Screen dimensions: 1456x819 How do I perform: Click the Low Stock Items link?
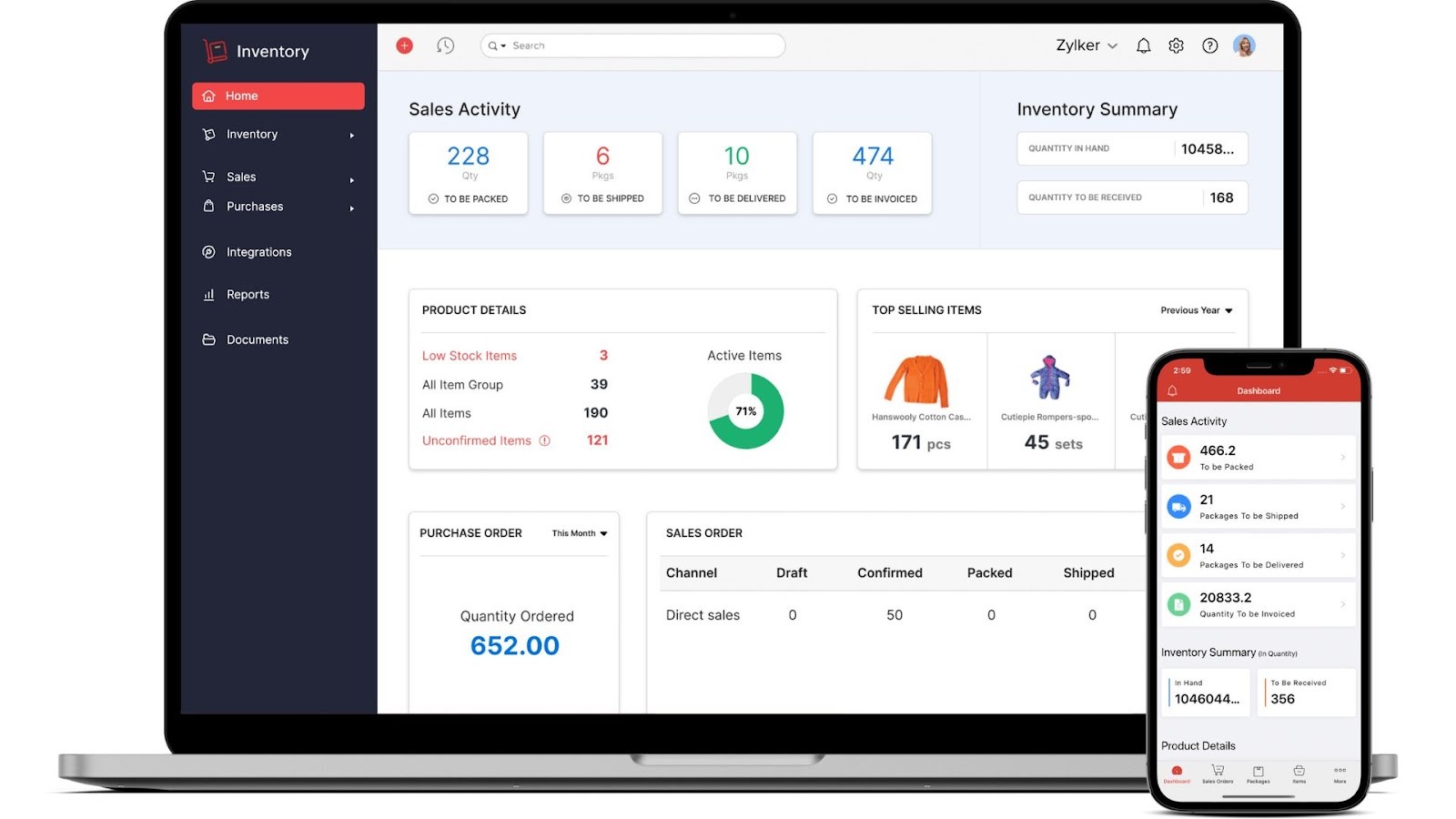point(469,355)
